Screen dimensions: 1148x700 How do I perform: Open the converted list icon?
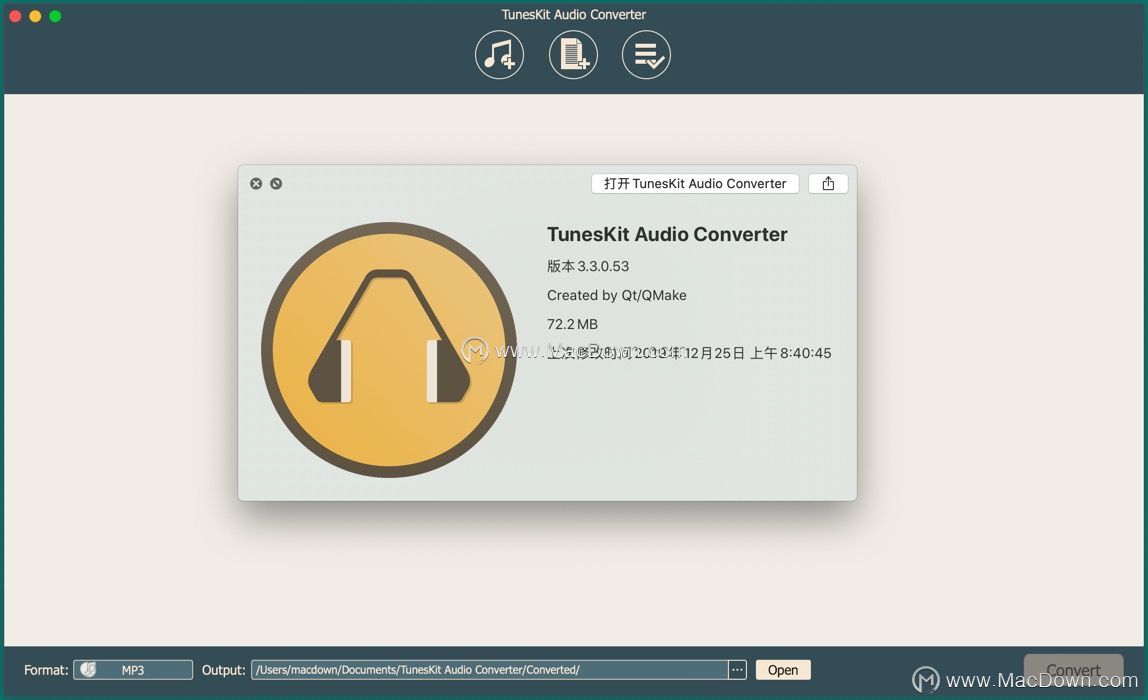coord(646,55)
